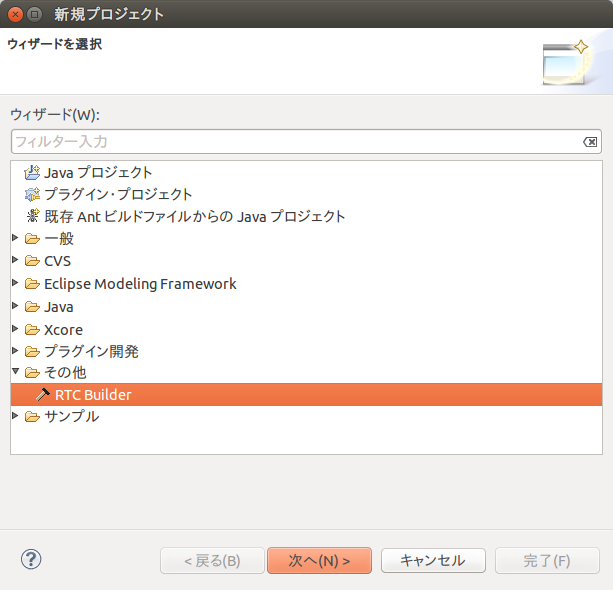Click the RTC Builder hammer icon
Screen dimensions: 613x590
[43, 395]
